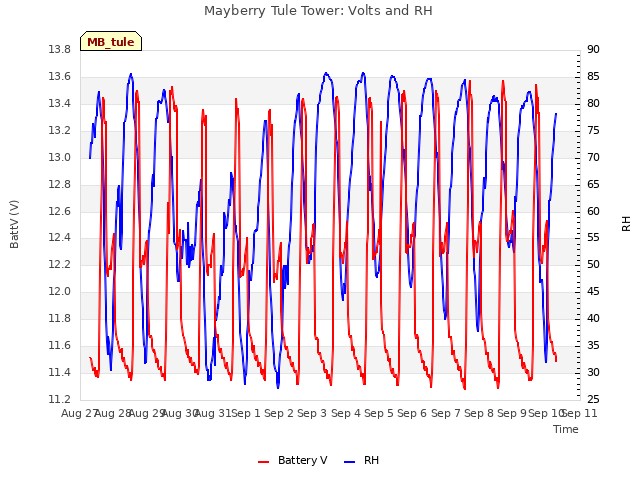Image resolution: width=640 pixels, height=480 pixels.
Task: Click the 13.6 tick on BattV axis
Action: [x=60, y=76]
